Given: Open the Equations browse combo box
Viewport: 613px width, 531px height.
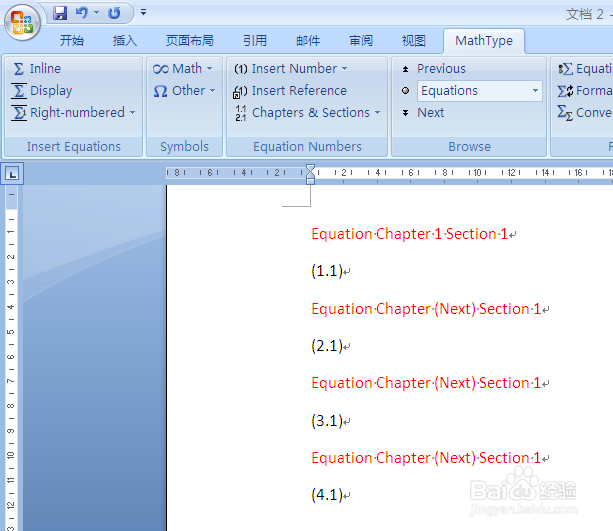Looking at the screenshot, I should pos(480,91).
